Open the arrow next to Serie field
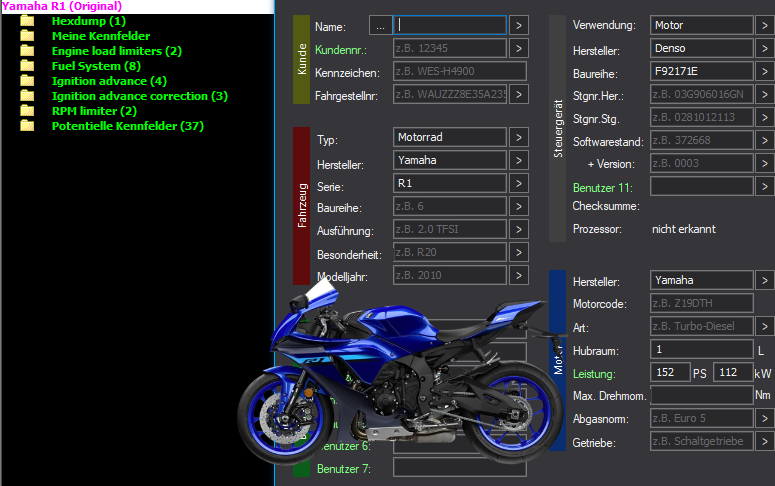Screen dimensions: 775x486 (x=518, y=183)
